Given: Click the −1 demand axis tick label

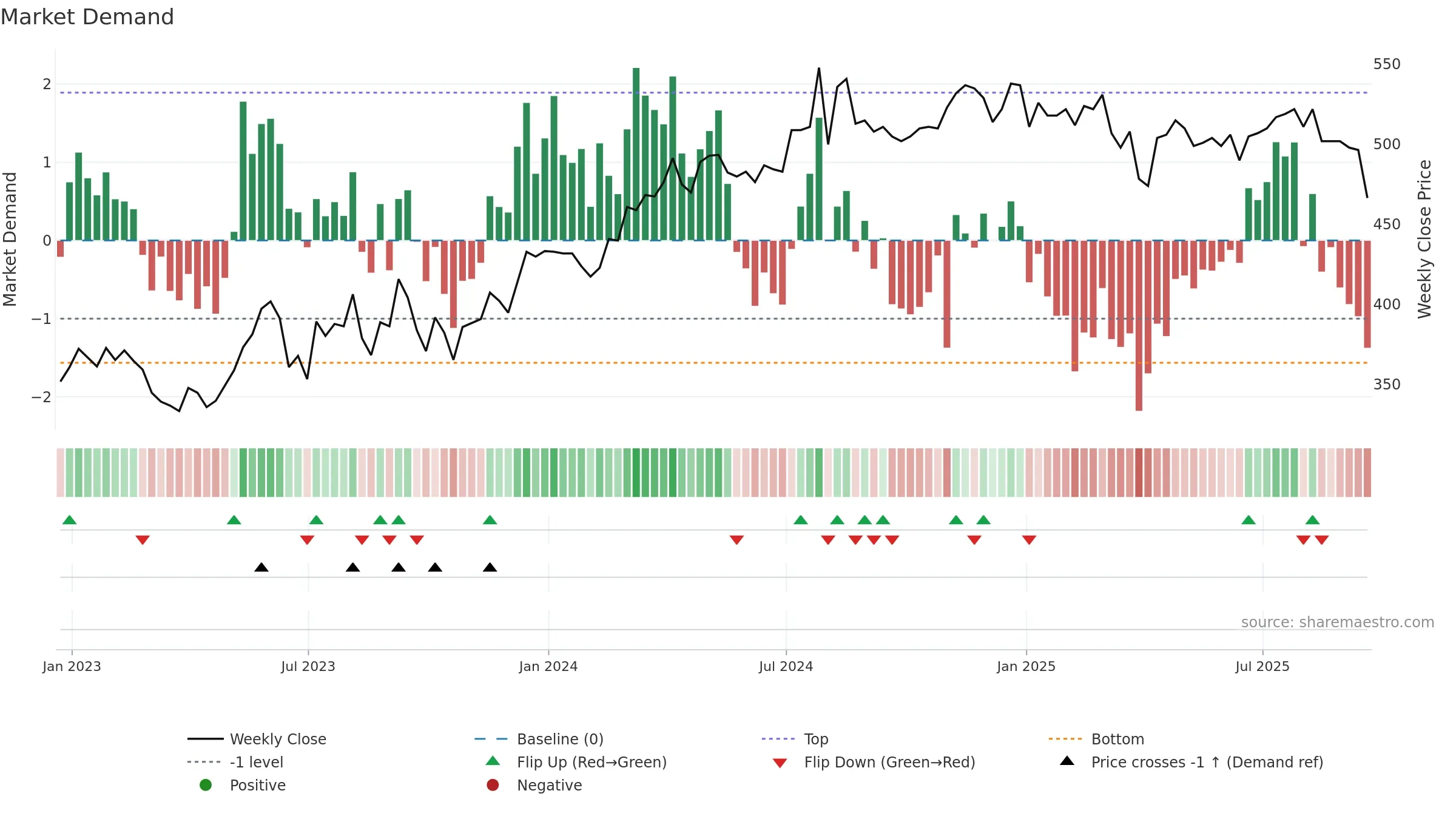Looking at the screenshot, I should click(x=41, y=318).
